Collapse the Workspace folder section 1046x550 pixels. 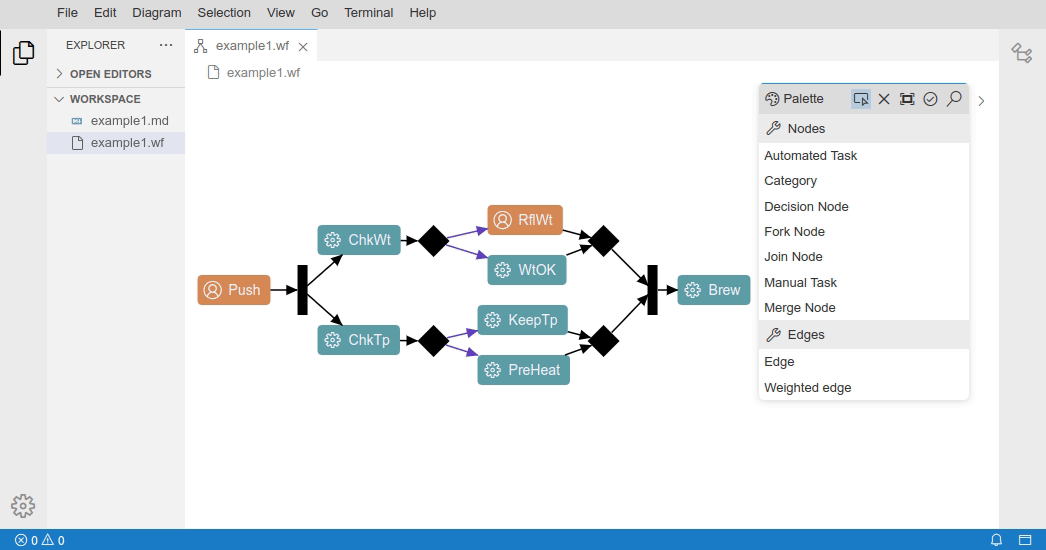click(105, 99)
